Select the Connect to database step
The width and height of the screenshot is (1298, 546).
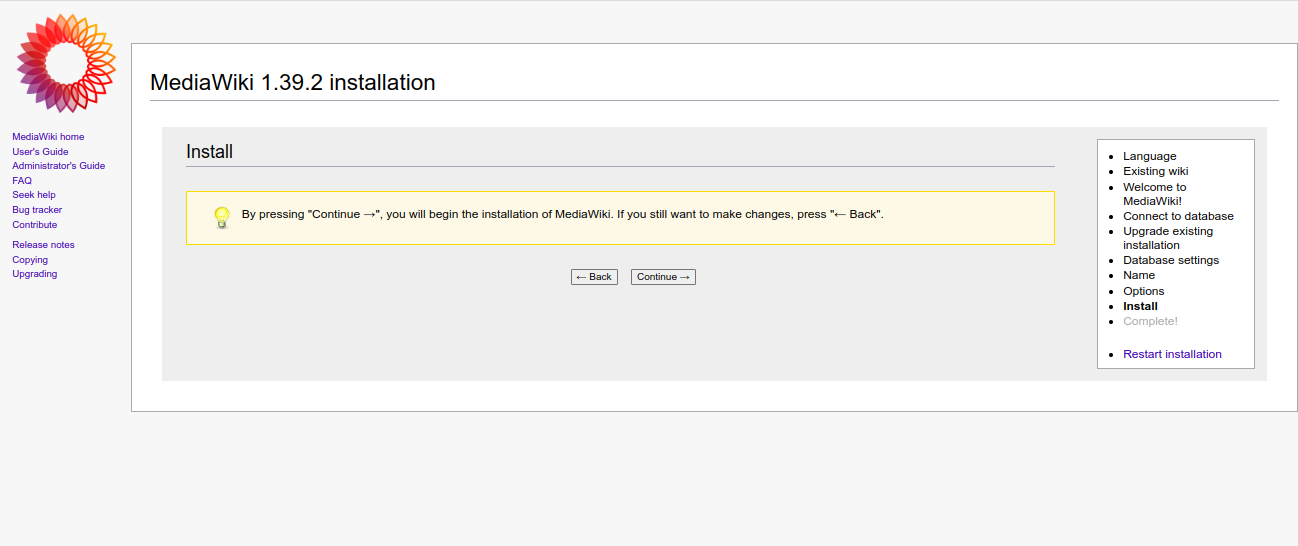click(x=1178, y=216)
